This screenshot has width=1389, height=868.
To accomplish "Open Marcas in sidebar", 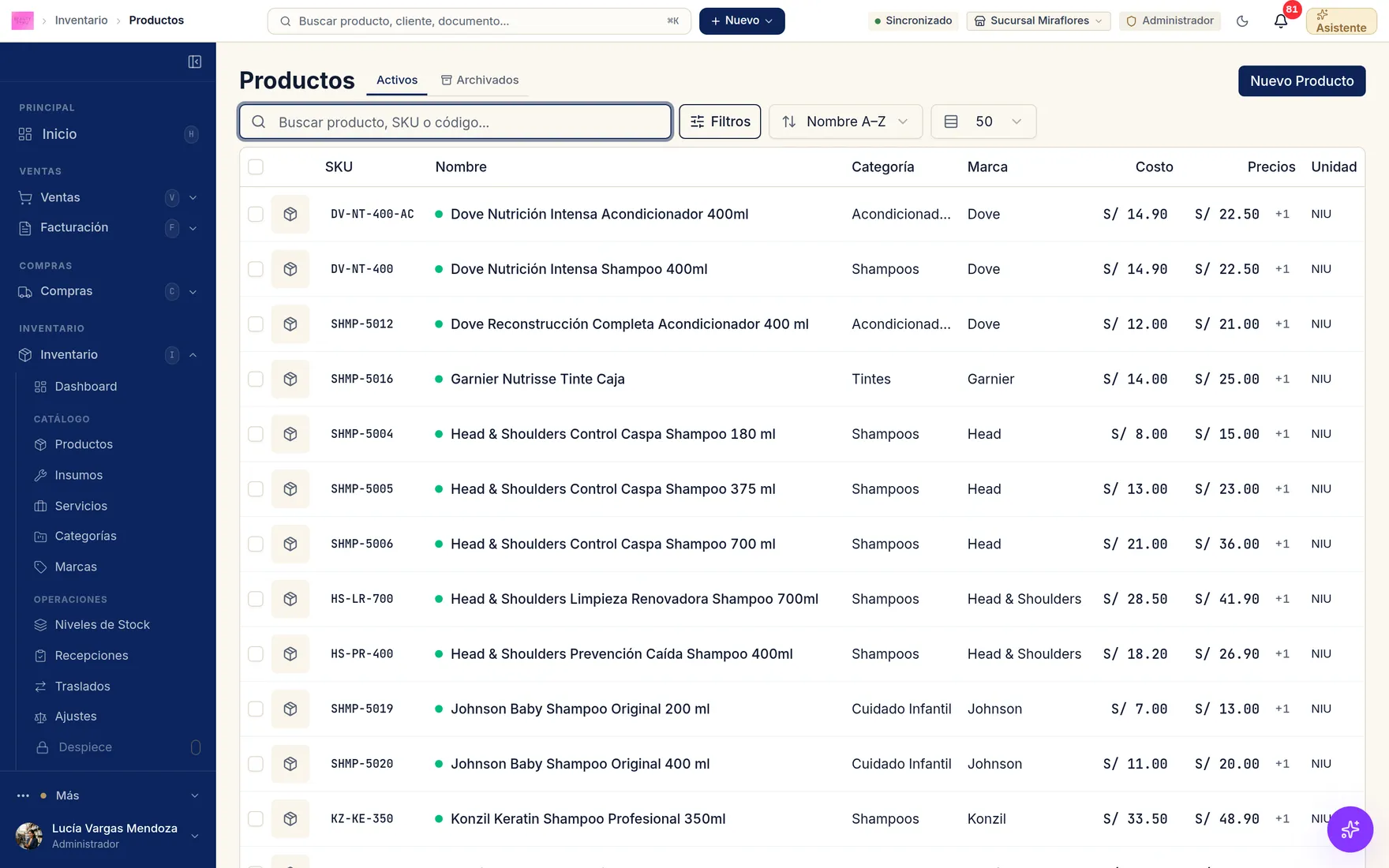I will point(76,567).
